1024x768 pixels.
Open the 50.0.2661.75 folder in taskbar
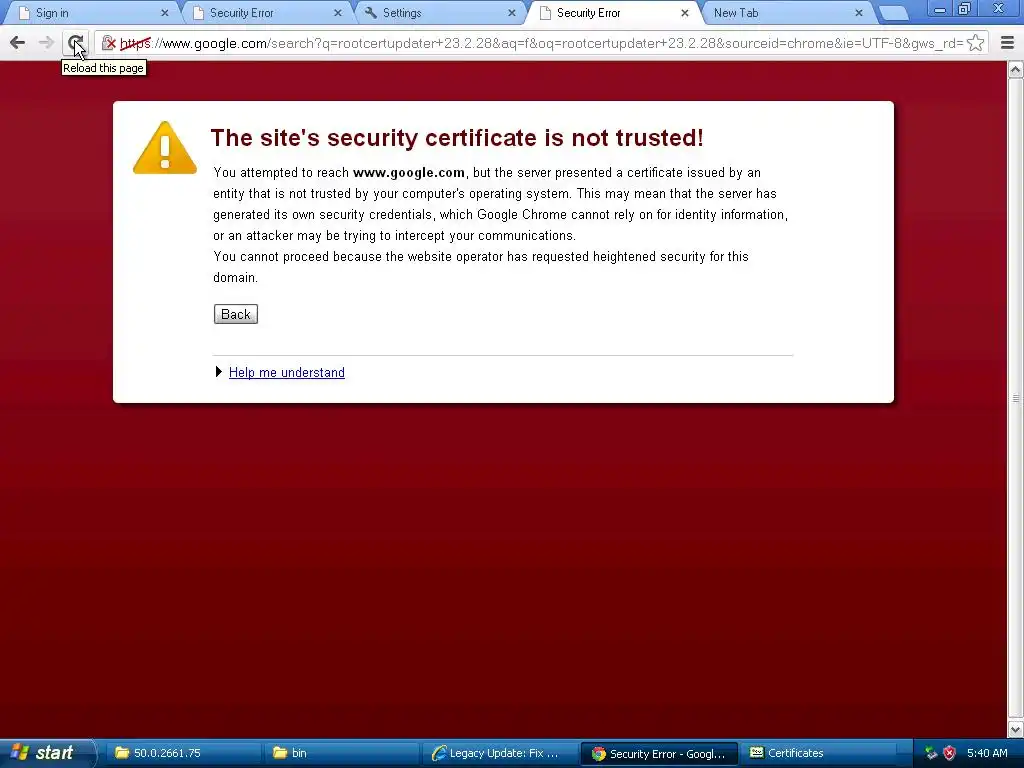pyautogui.click(x=186, y=753)
